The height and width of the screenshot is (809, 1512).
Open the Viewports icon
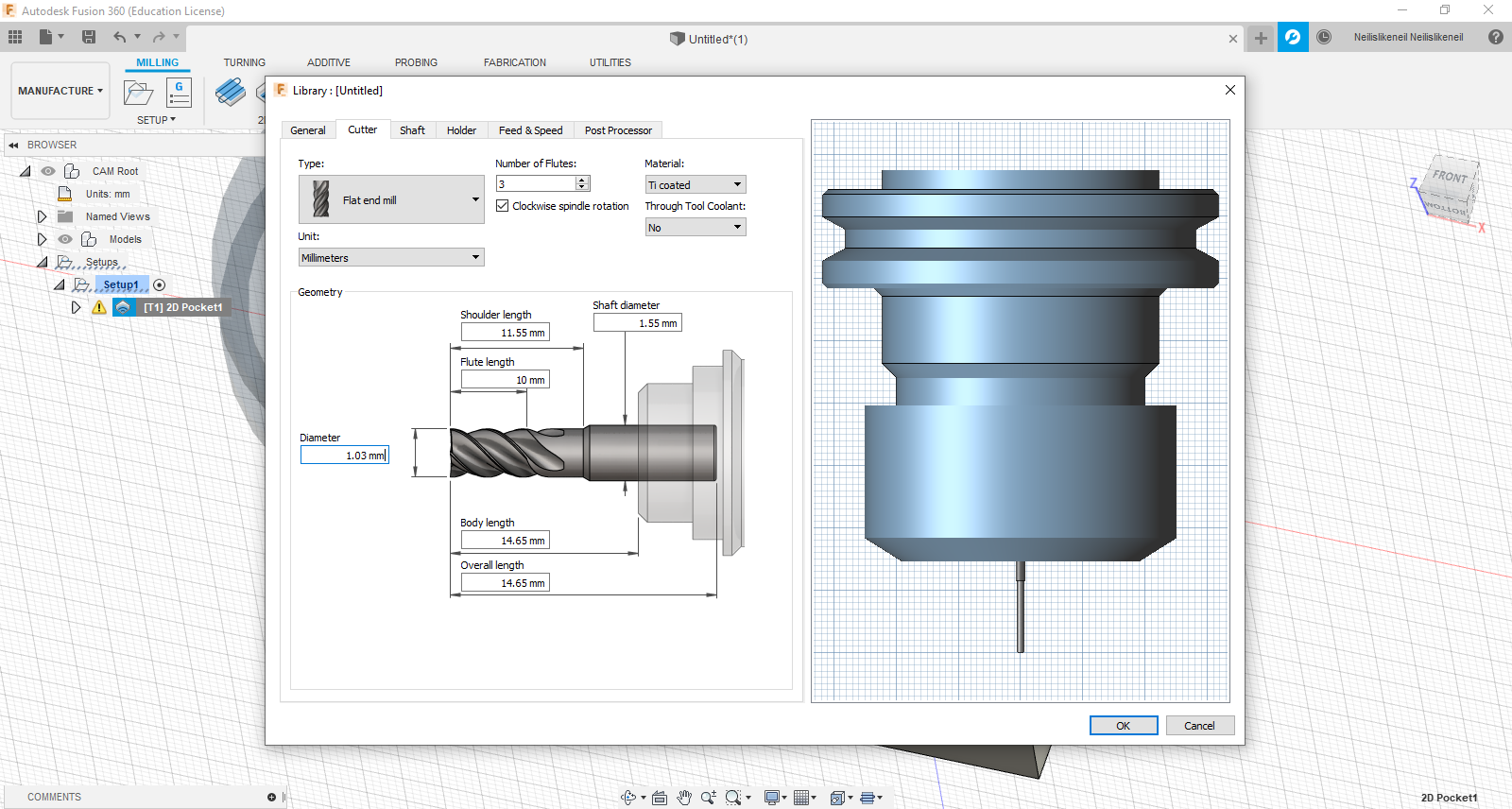868,798
